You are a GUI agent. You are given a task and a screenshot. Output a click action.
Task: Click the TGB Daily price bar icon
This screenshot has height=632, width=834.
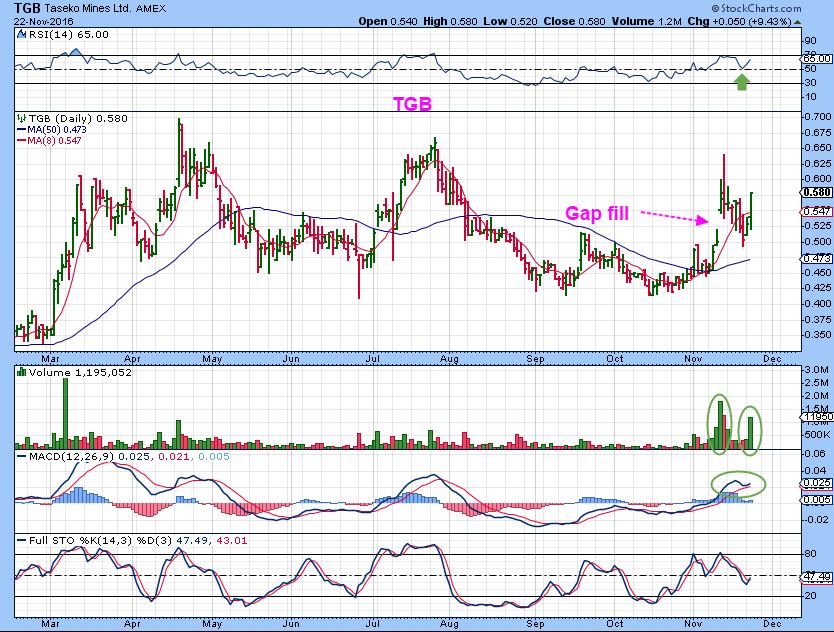[x=21, y=118]
